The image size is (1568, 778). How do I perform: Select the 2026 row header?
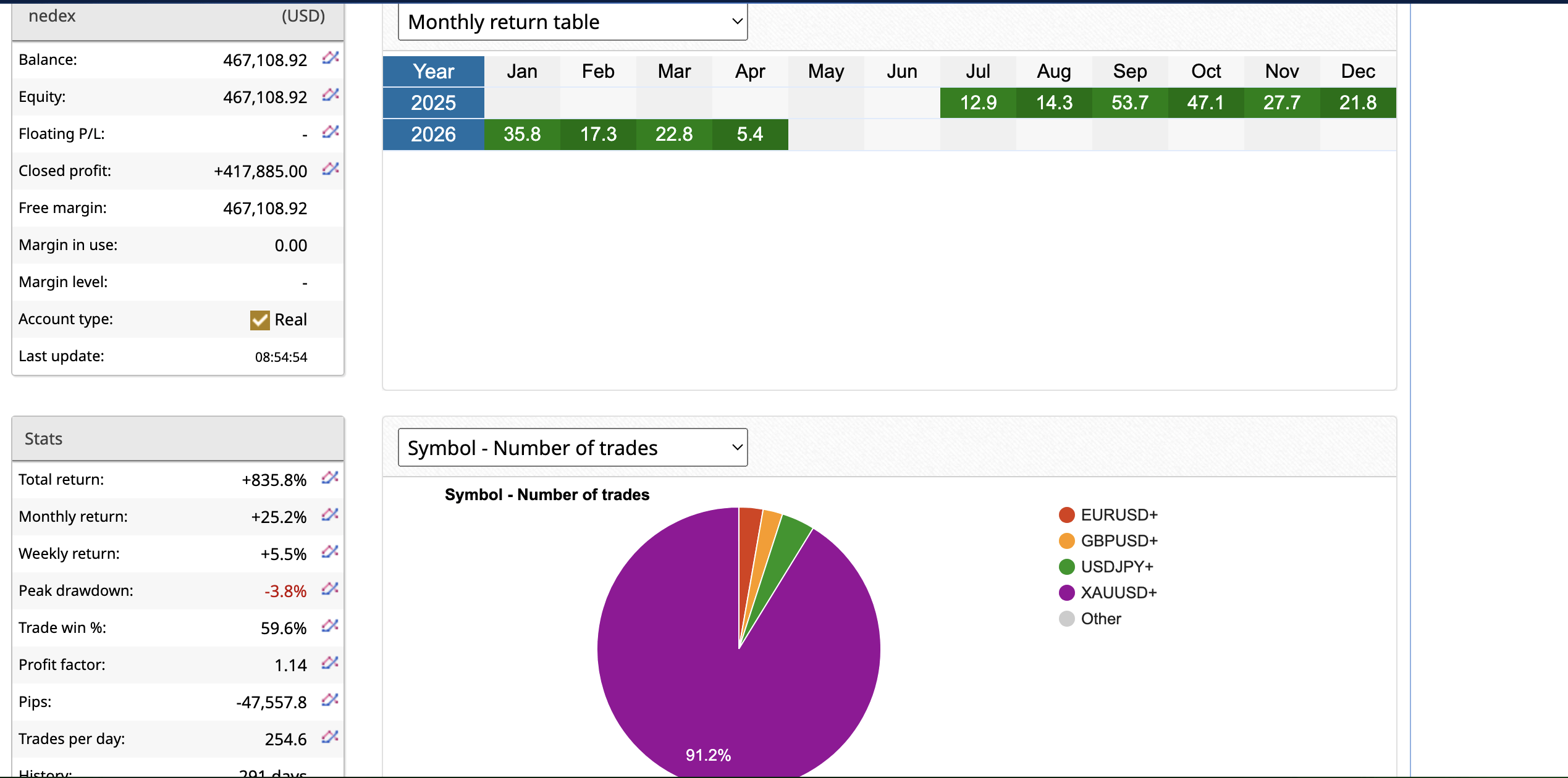pos(433,135)
